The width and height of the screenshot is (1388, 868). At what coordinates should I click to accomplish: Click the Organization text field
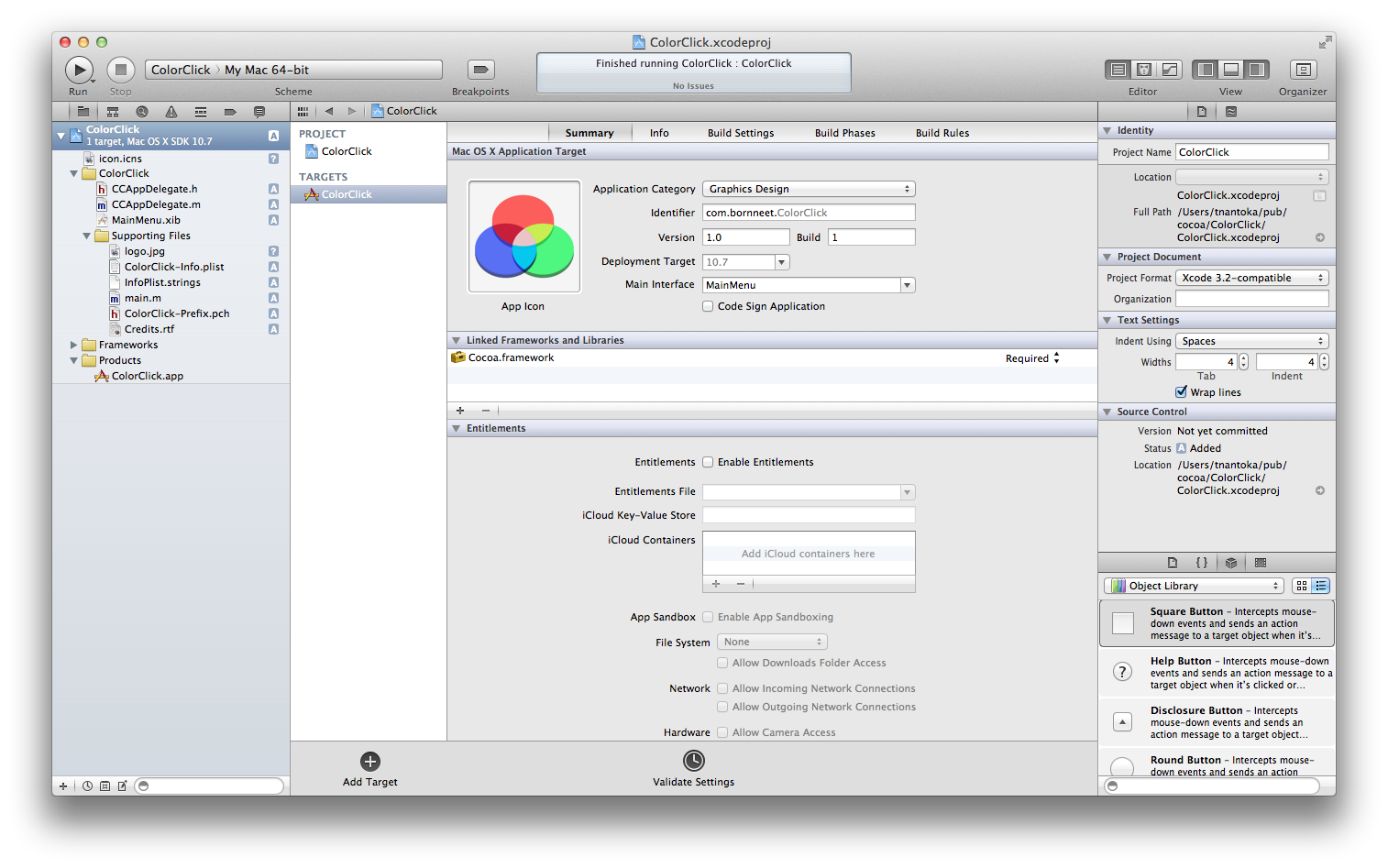point(1252,299)
